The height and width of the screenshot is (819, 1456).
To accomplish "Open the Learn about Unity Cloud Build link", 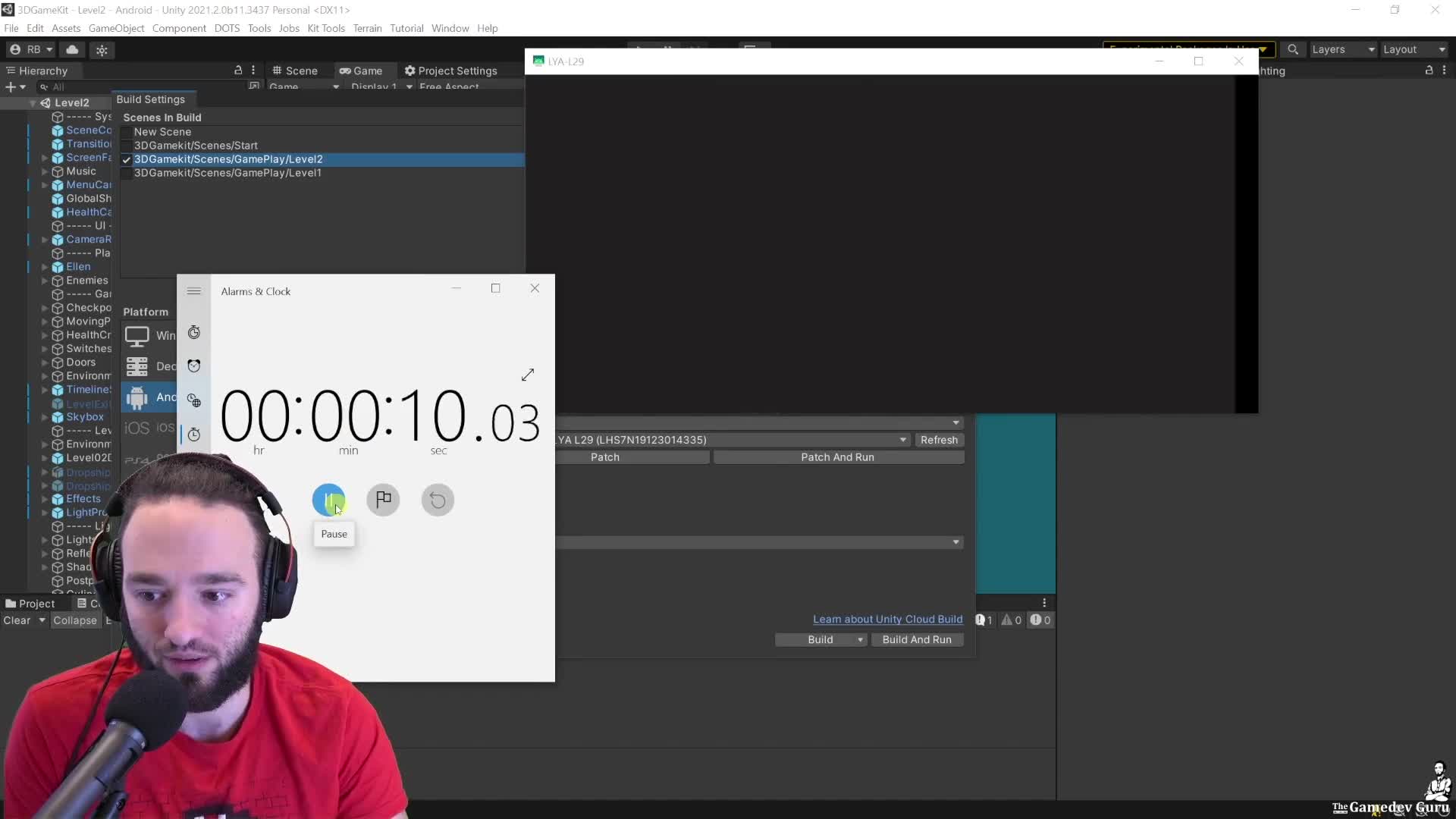I will (887, 619).
